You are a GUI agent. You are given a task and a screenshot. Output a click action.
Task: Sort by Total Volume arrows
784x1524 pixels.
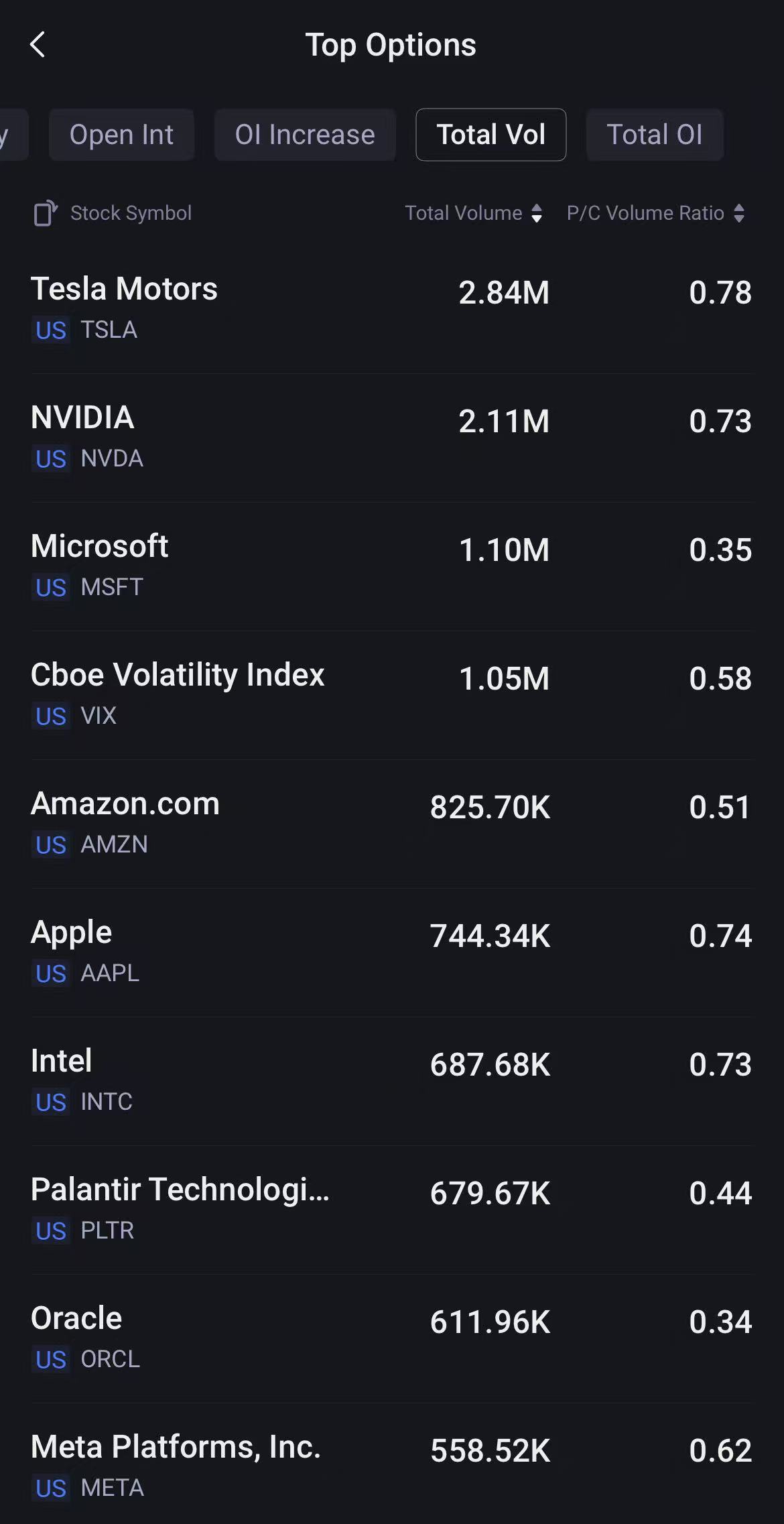pyautogui.click(x=536, y=213)
